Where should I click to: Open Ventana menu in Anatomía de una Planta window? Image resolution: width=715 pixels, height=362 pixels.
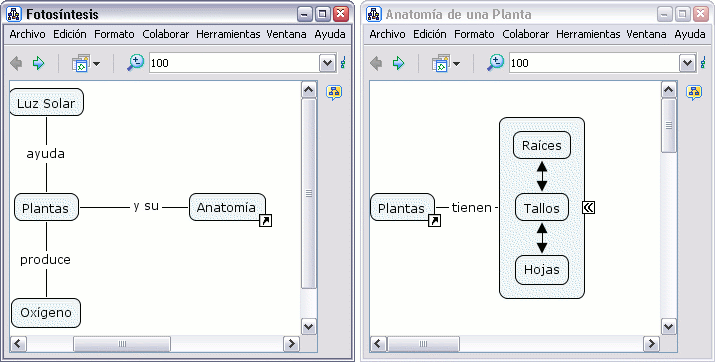646,34
